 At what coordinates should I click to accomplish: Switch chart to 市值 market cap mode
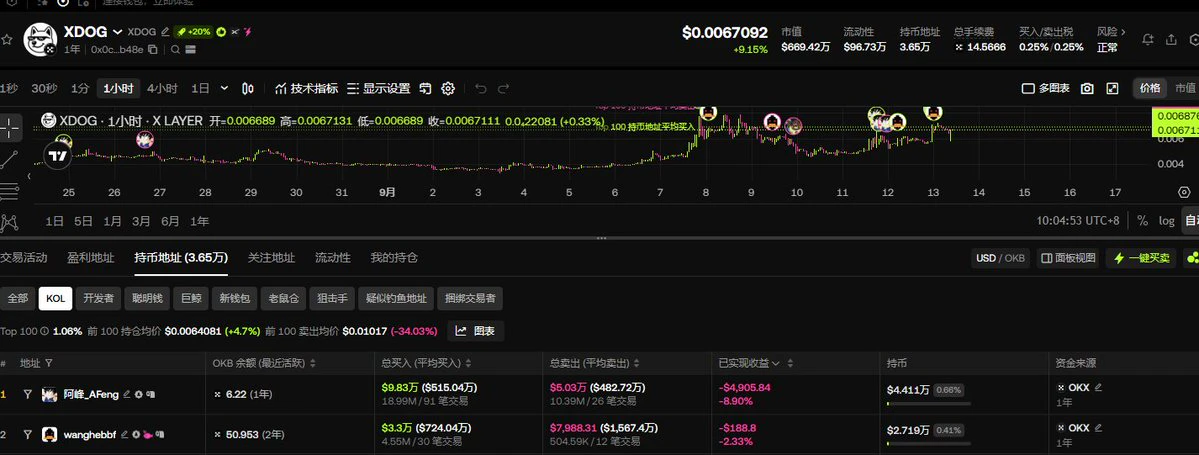1184,89
